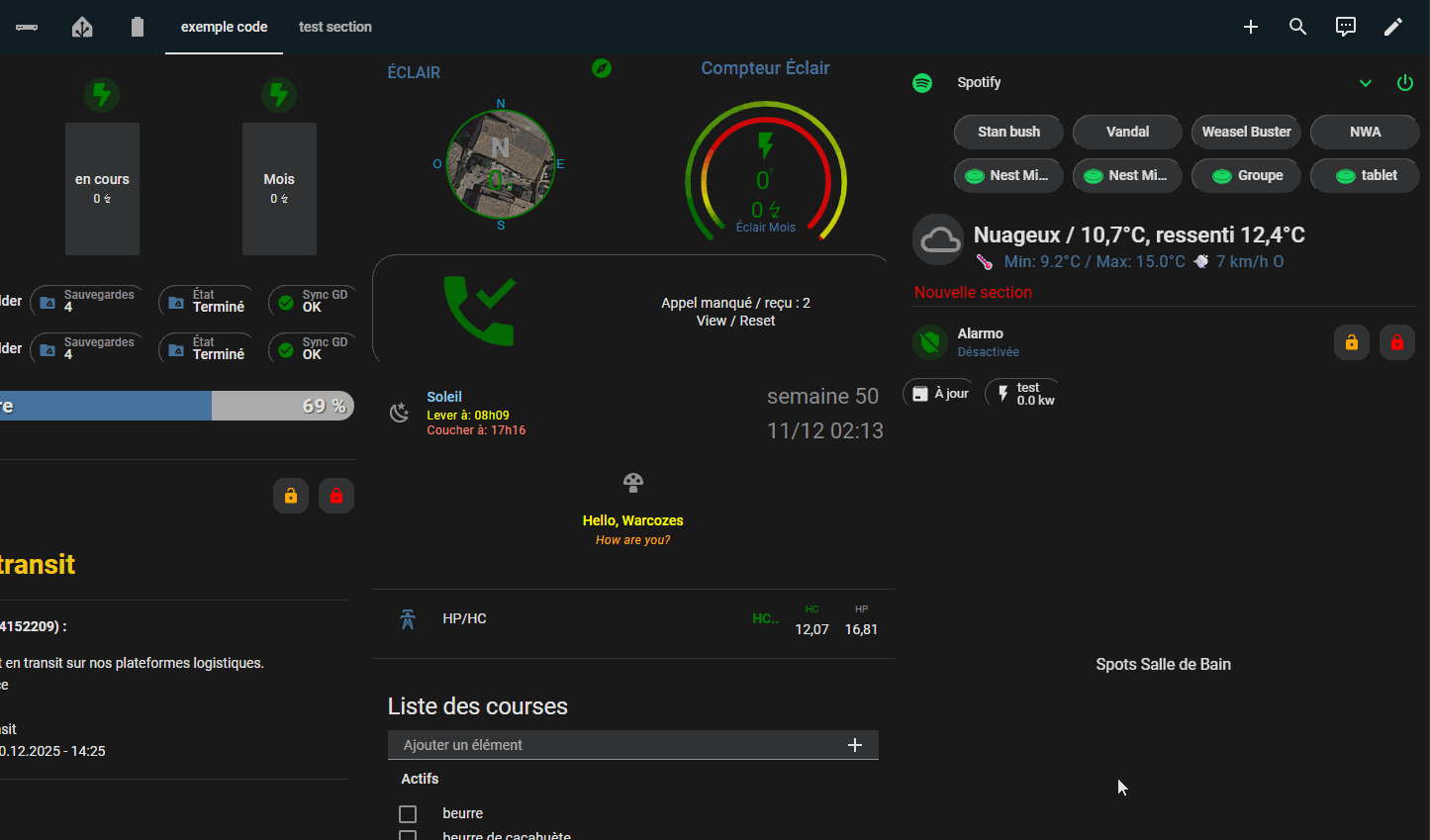Play the Weasel Buster playlist
This screenshot has height=840, width=1430.
[x=1245, y=132]
